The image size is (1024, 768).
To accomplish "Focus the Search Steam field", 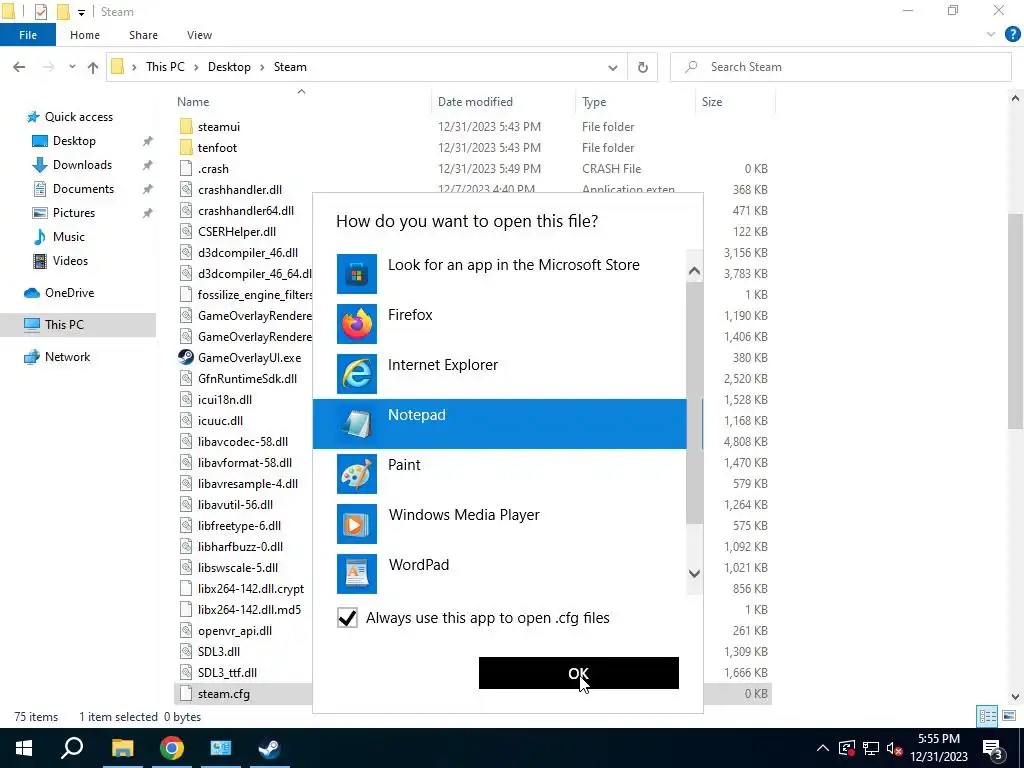I will [x=840, y=67].
